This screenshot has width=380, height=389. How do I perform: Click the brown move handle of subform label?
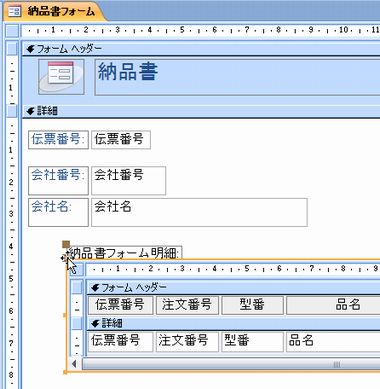click(x=66, y=245)
